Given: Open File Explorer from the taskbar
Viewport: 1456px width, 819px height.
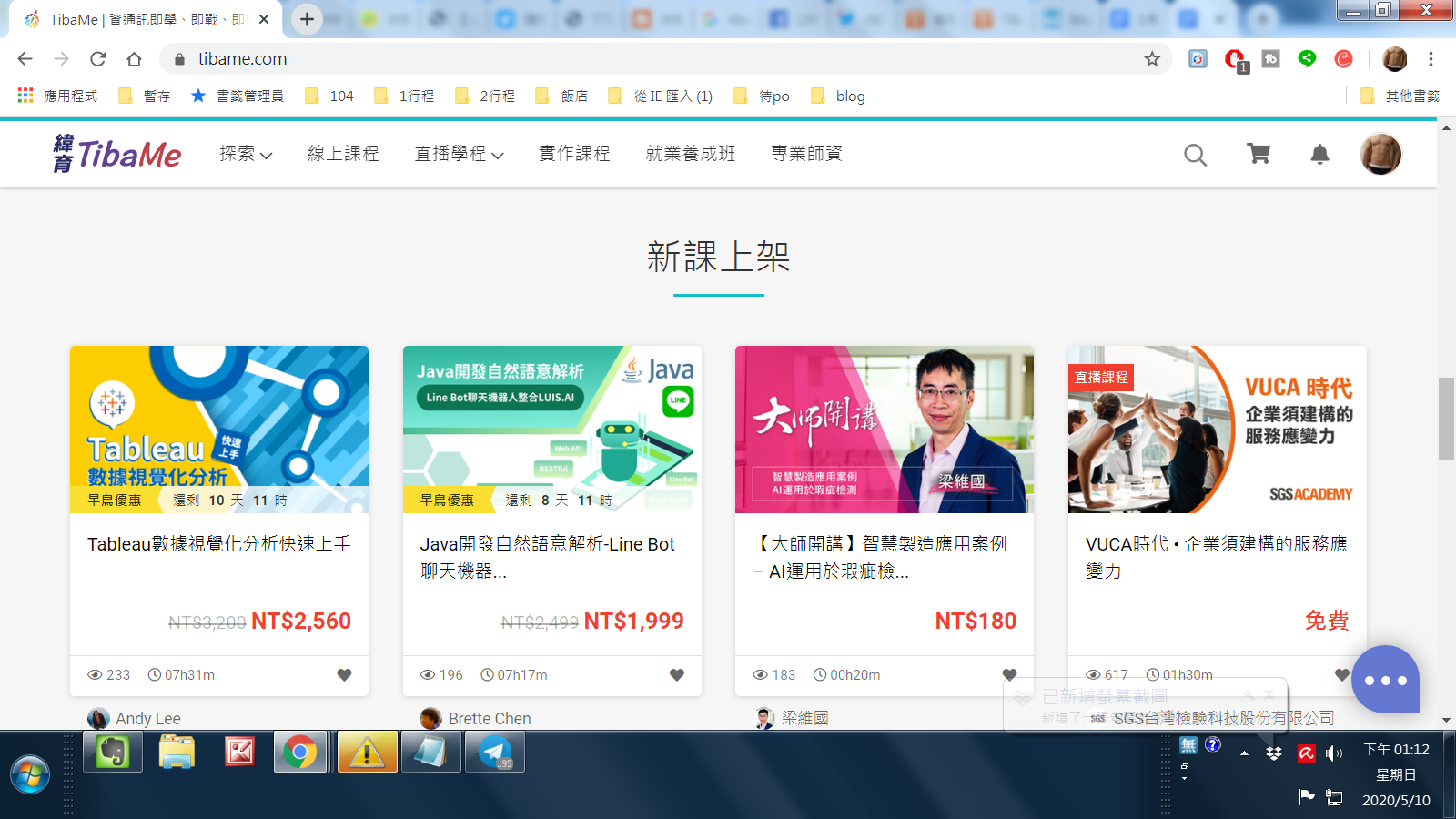Looking at the screenshot, I should (x=177, y=753).
